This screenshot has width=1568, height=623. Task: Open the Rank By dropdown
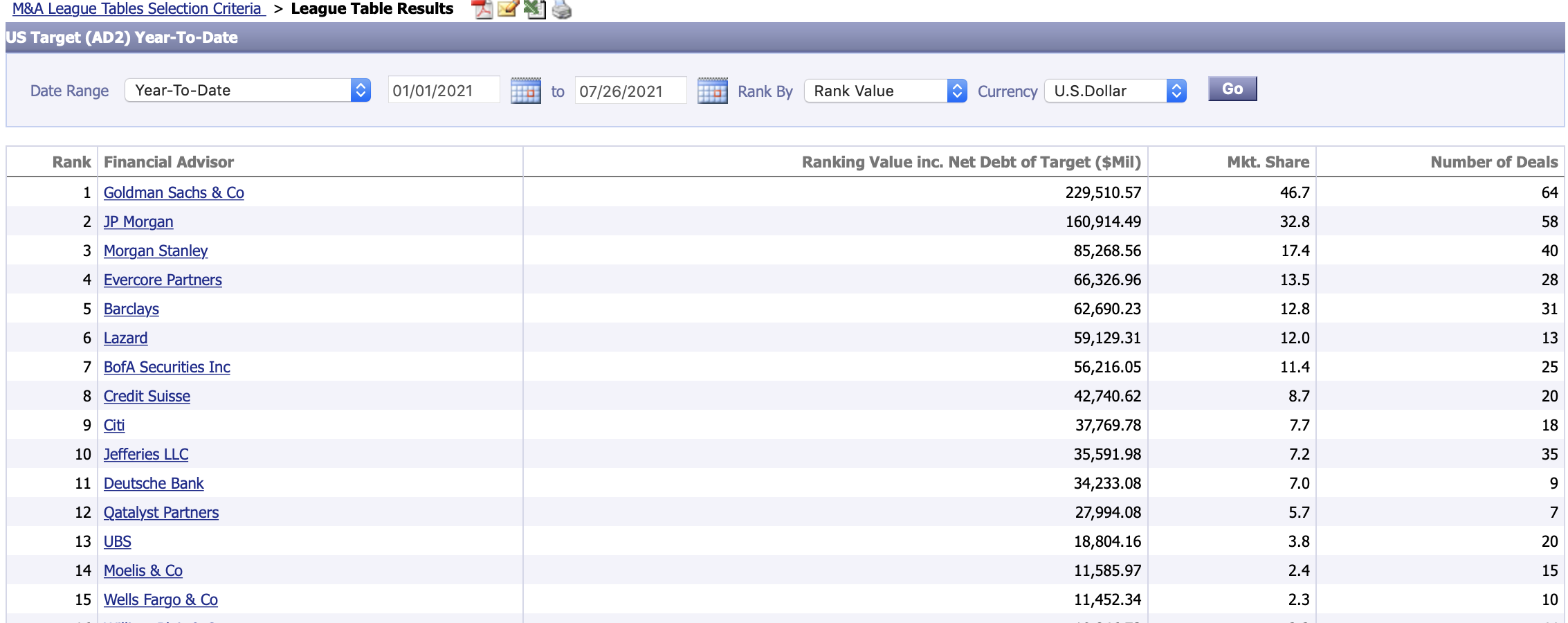tap(885, 91)
